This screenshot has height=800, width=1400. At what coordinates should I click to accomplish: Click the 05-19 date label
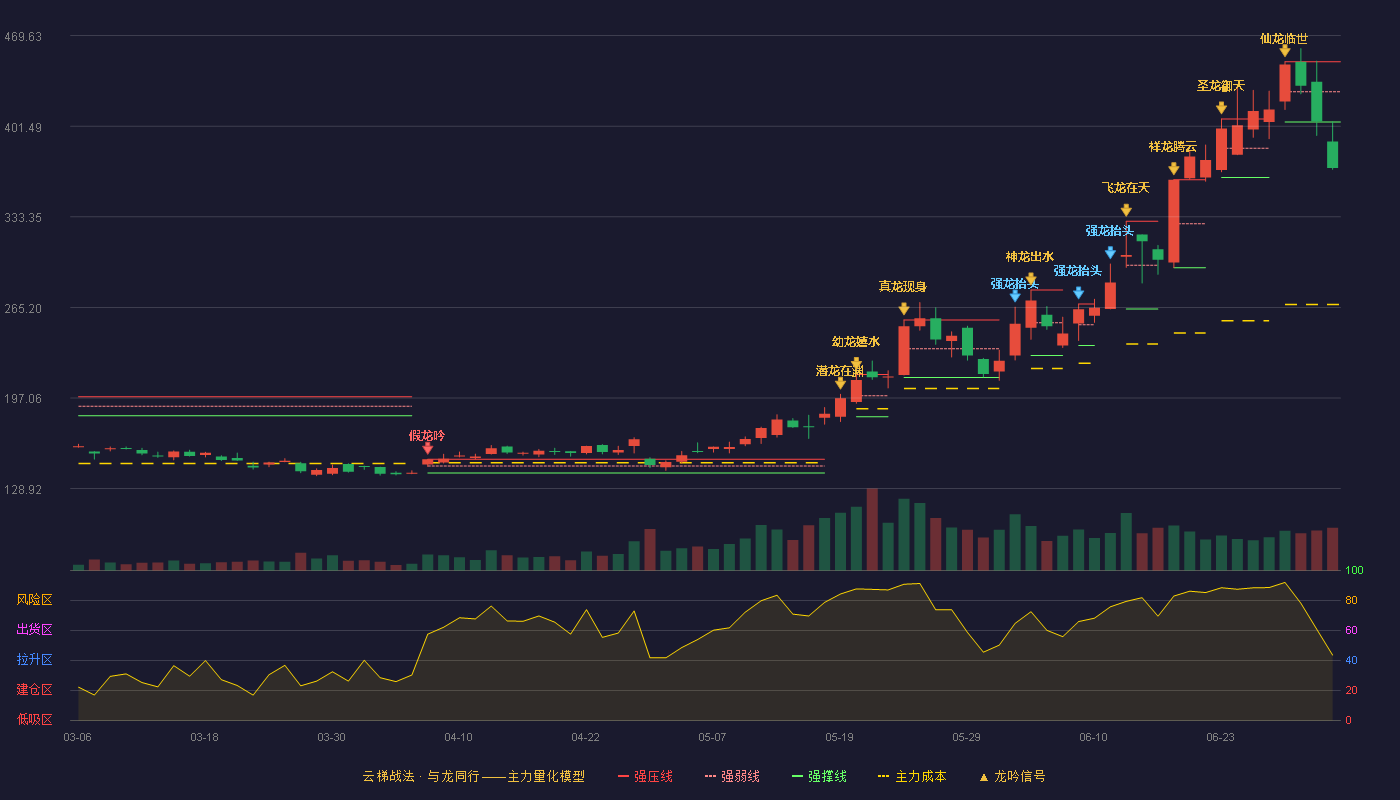839,737
